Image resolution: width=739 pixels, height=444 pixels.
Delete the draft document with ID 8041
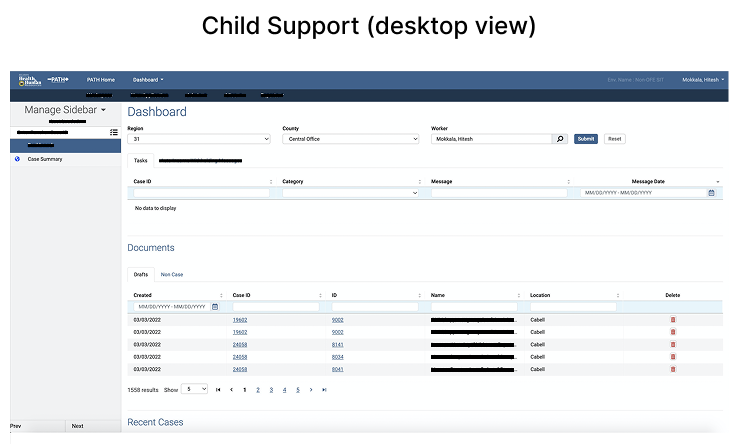click(673, 368)
